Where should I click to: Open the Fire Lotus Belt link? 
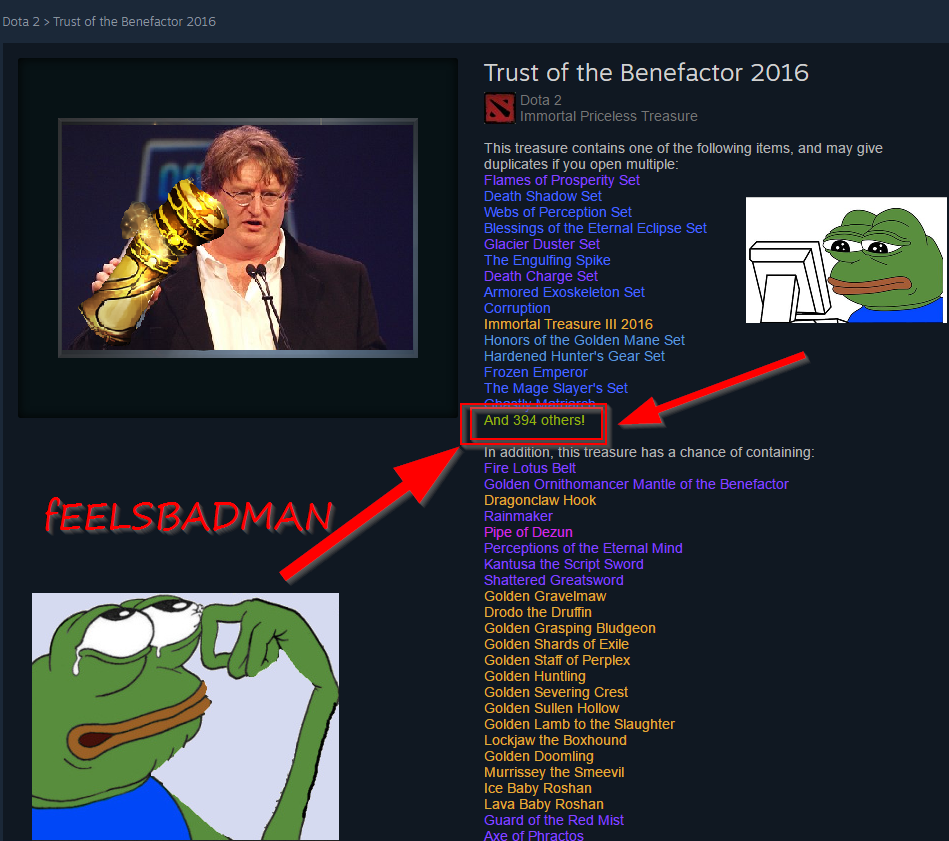[530, 468]
